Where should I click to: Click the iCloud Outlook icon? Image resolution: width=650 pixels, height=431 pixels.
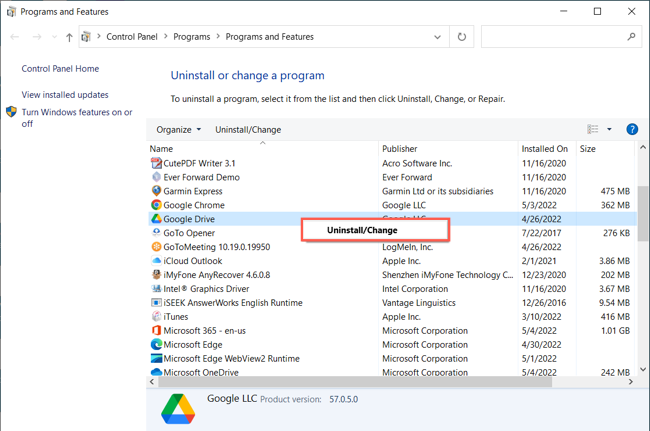[x=156, y=261]
